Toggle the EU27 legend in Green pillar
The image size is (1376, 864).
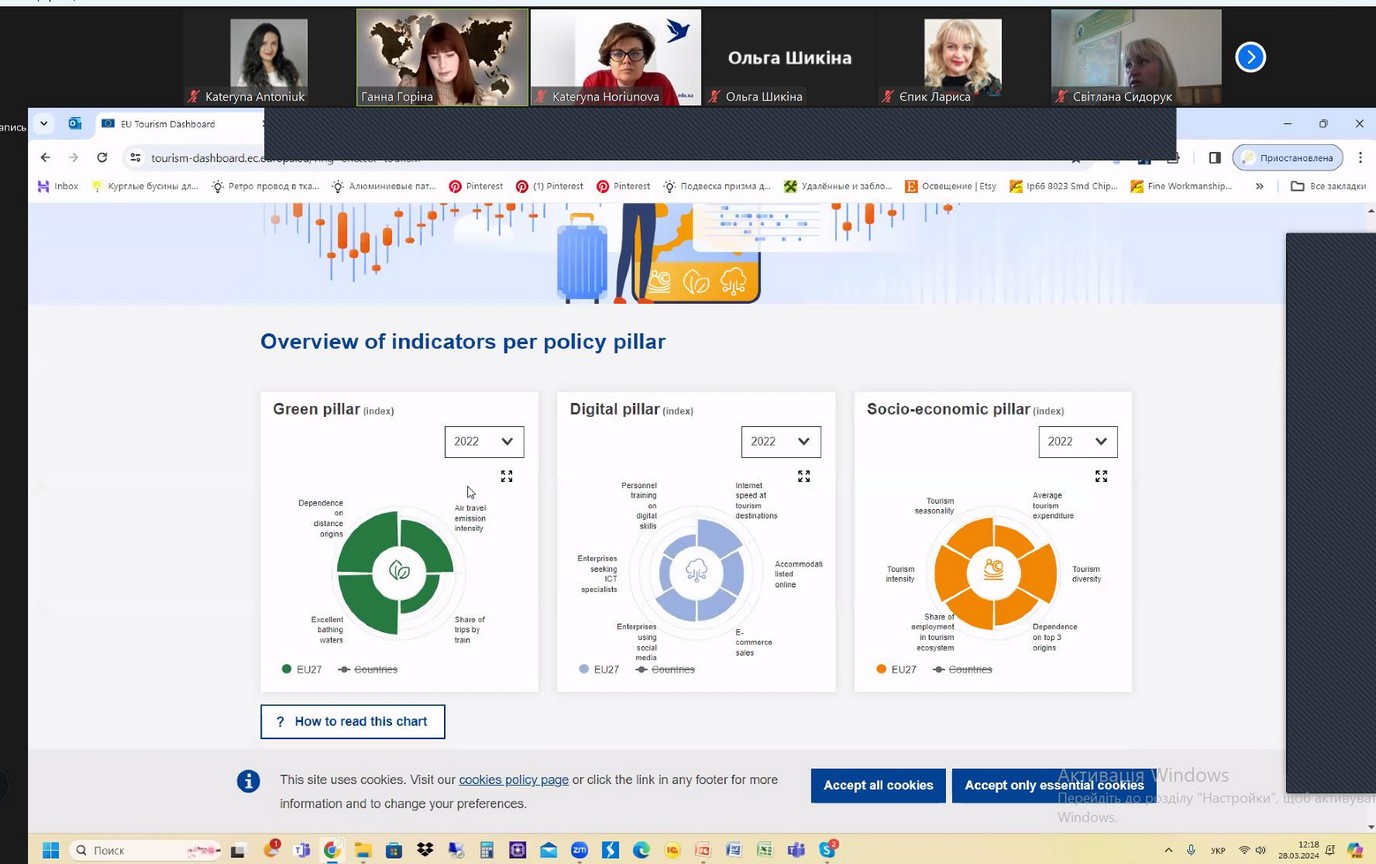(302, 669)
